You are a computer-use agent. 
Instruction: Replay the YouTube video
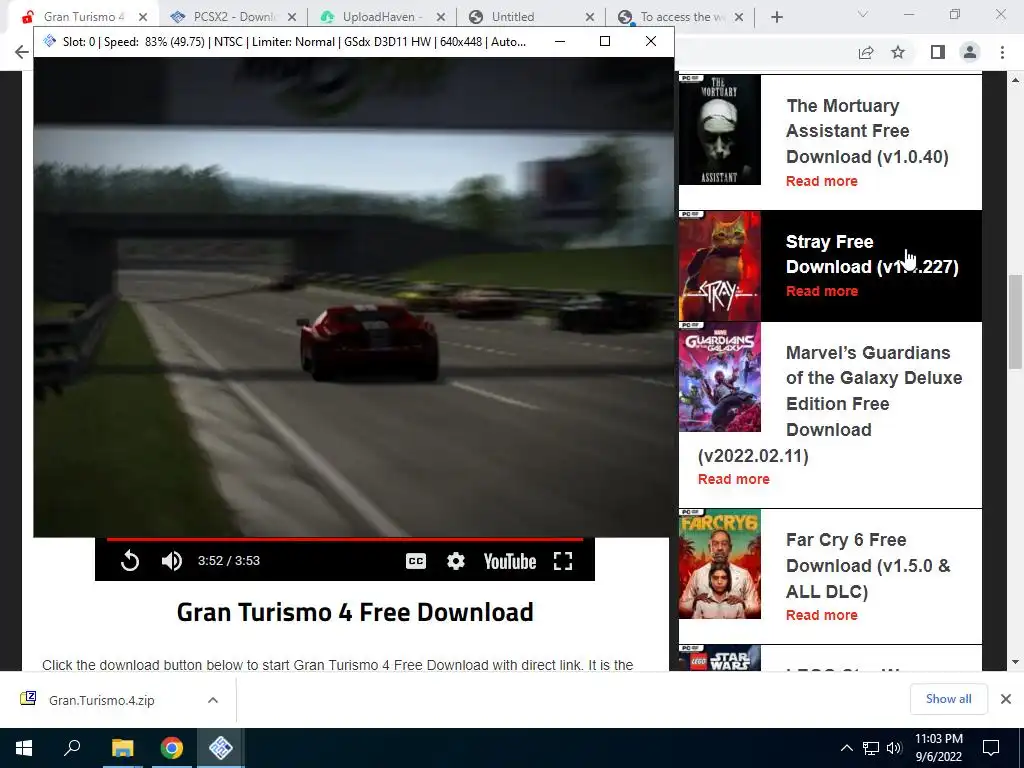pyautogui.click(x=130, y=561)
